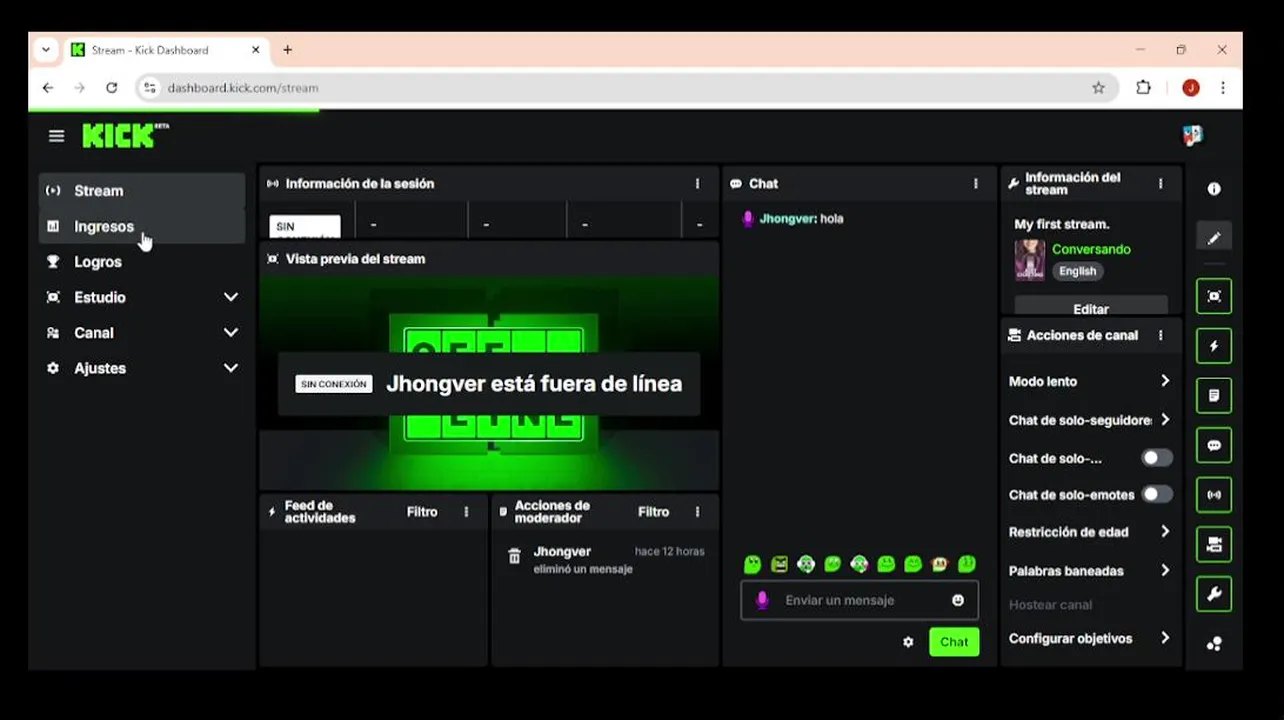Toggle the lightning activity feed icon in the right sidebar
The image size is (1284, 720).
[1214, 346]
